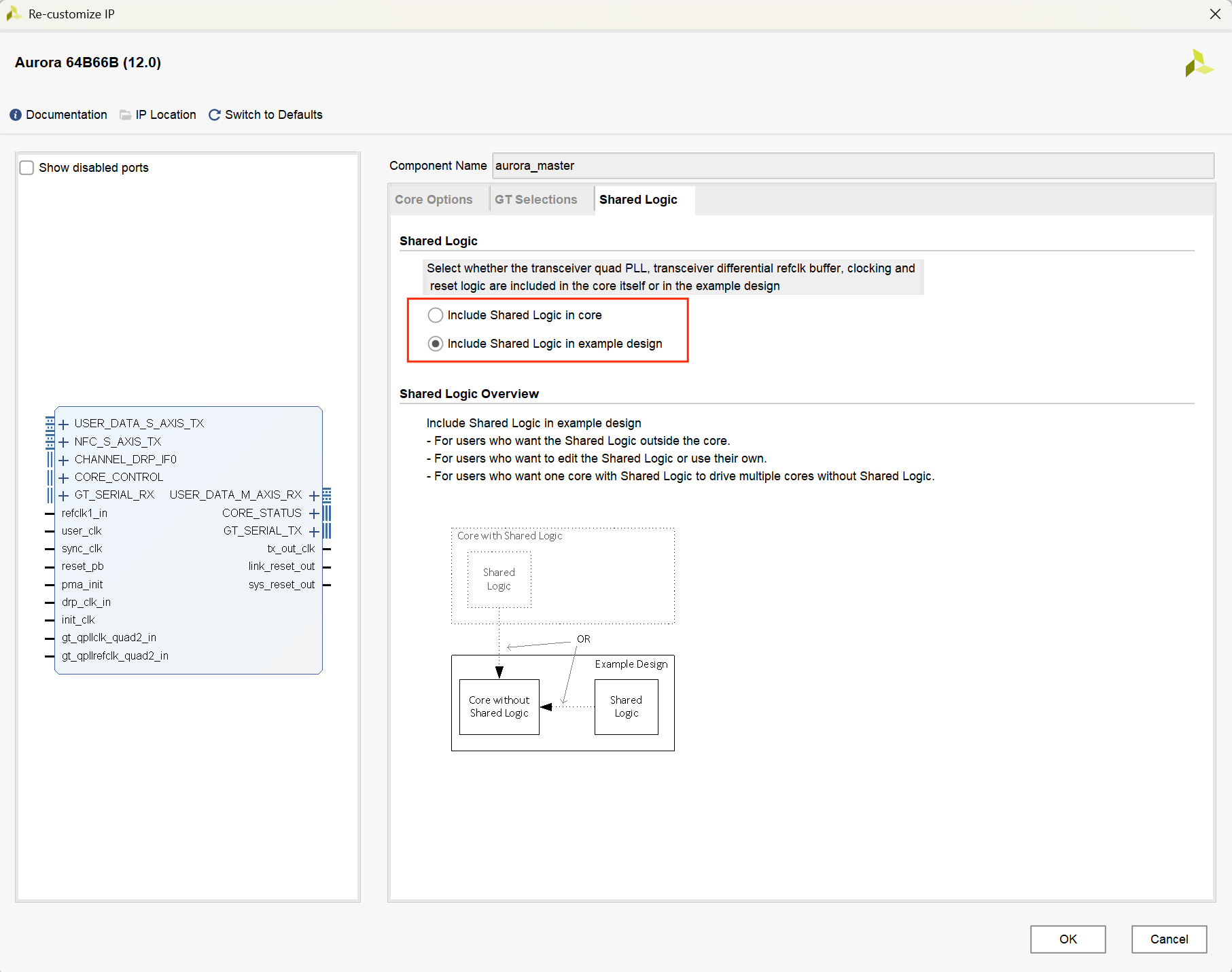This screenshot has height=972, width=1232.
Task: Click the AMD Xilinx logo
Action: pos(1199,62)
